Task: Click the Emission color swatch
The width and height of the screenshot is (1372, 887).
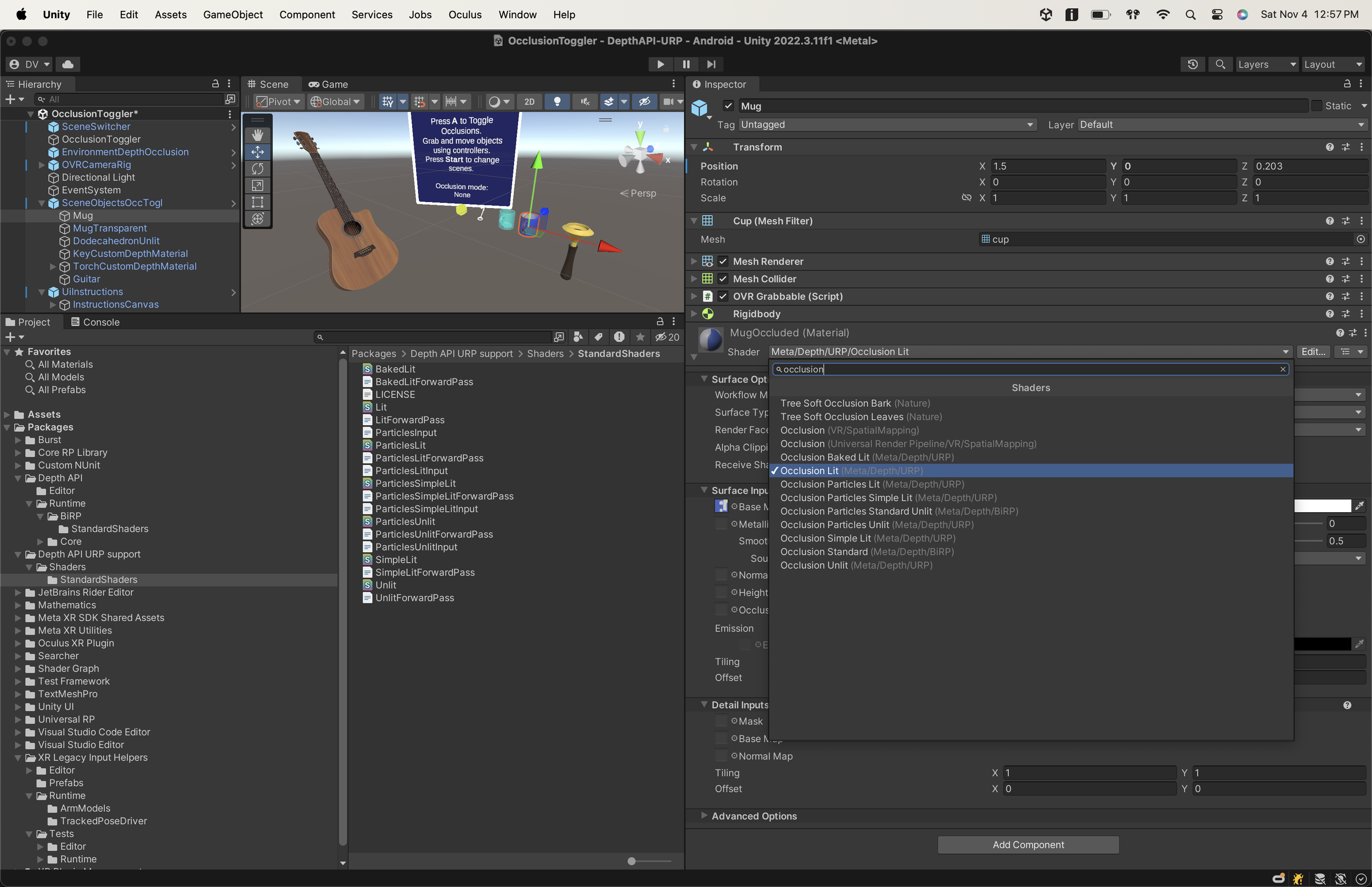Action: tap(1324, 643)
